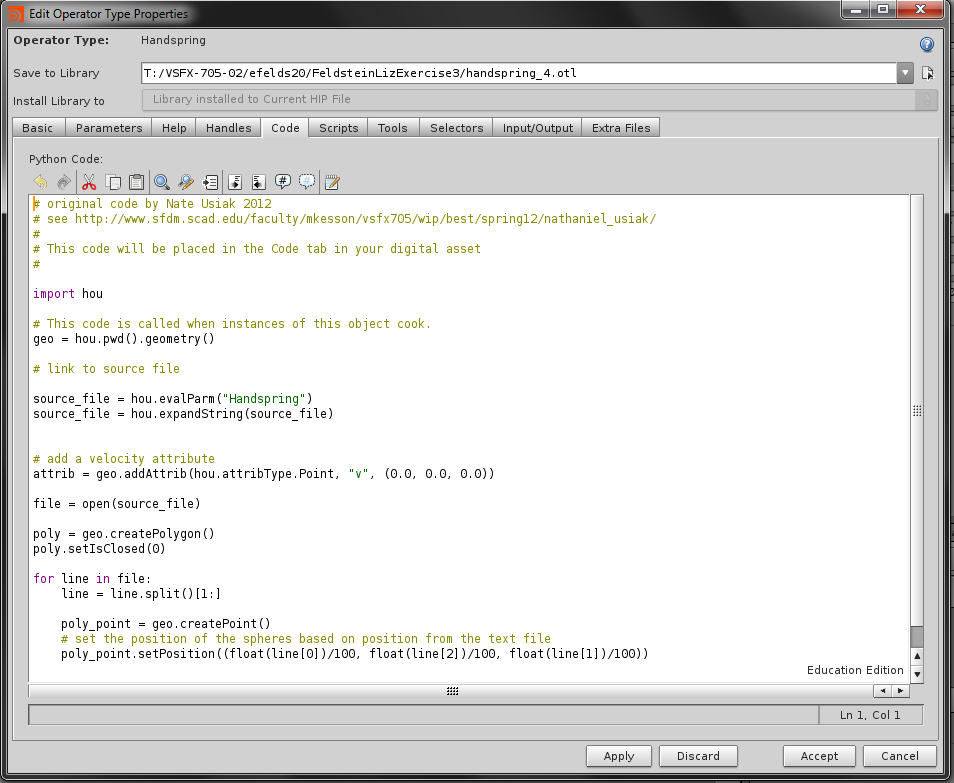The image size is (954, 783).
Task: Open the Scripts tab
Action: coord(338,127)
